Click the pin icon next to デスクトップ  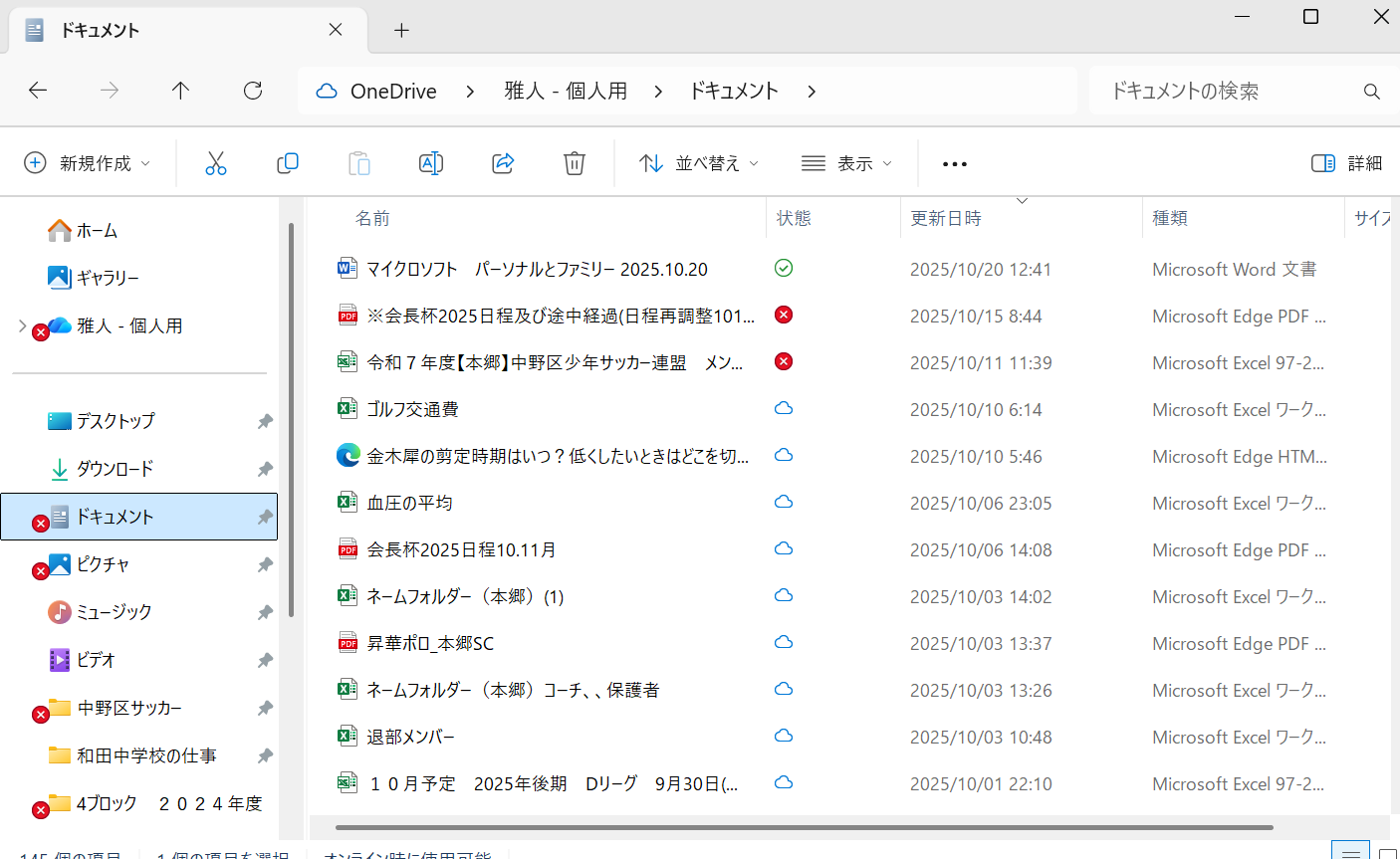[265, 421]
